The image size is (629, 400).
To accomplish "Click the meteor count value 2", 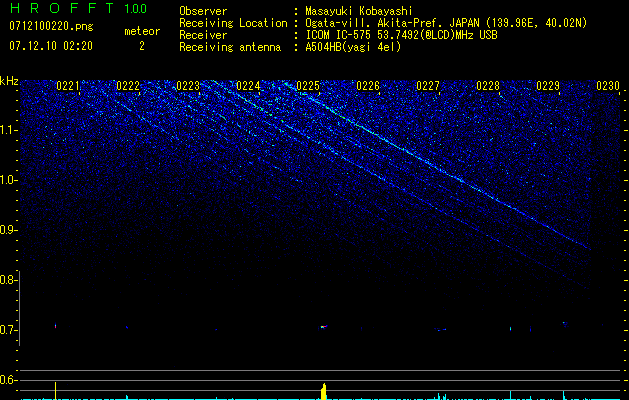I will [142, 46].
